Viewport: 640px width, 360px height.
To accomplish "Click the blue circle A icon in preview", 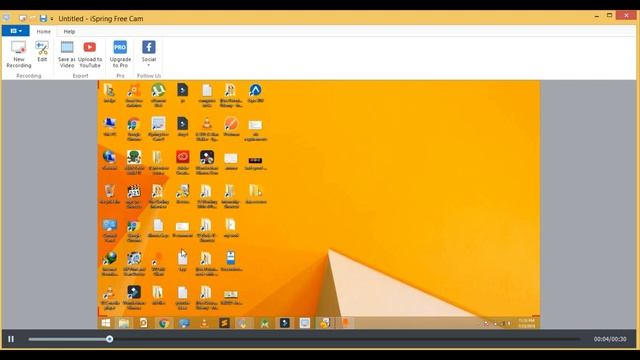I will pyautogui.click(x=256, y=92).
